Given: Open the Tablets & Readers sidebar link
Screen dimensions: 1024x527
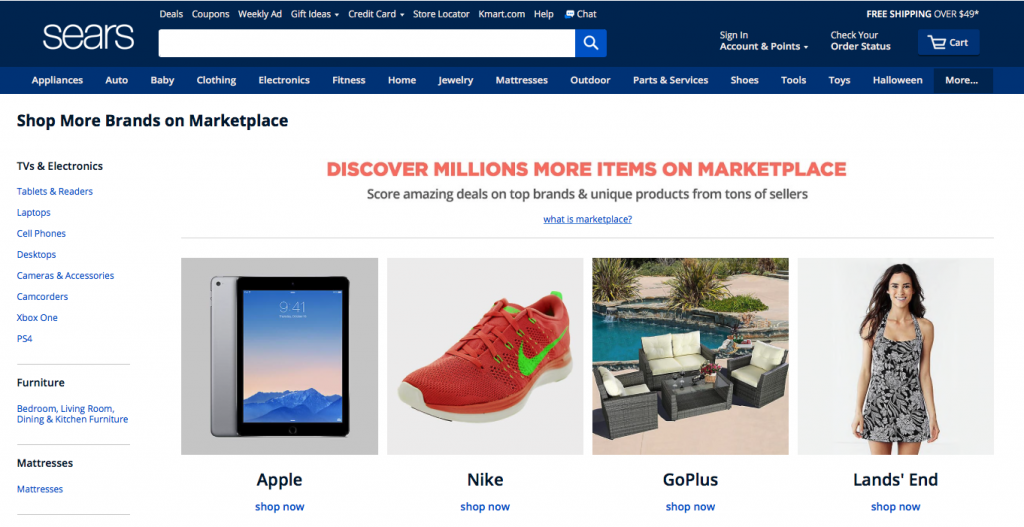Looking at the screenshot, I should pyautogui.click(x=55, y=191).
